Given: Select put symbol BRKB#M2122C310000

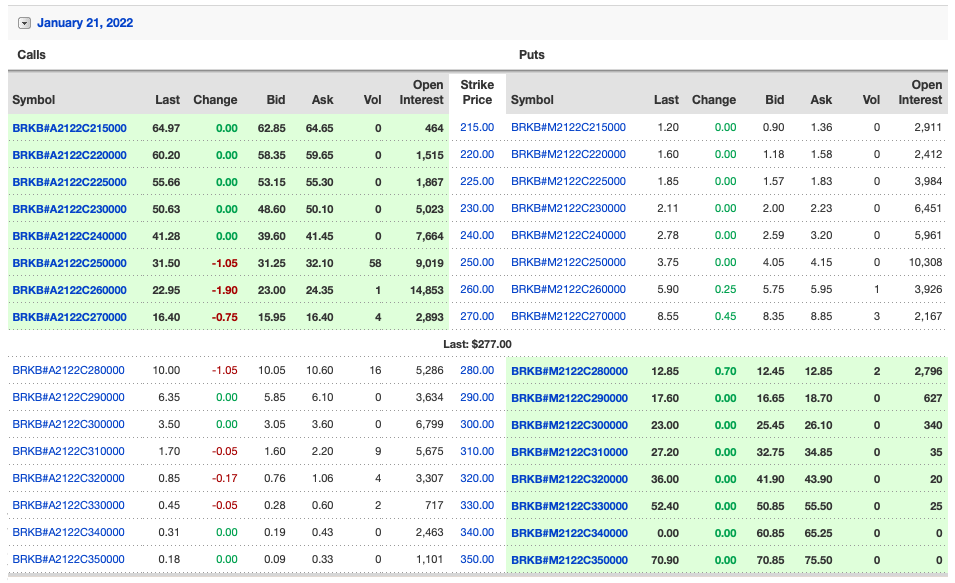Looking at the screenshot, I should click(x=569, y=452).
